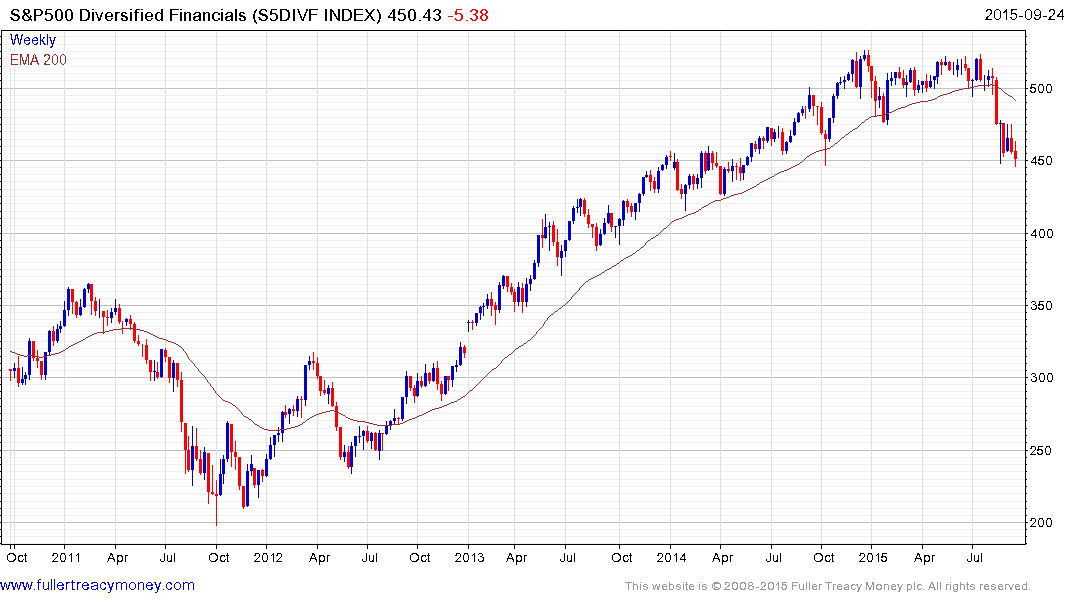The image size is (1075, 600).
Task: Click the 200 price axis label
Action: click(1041, 523)
